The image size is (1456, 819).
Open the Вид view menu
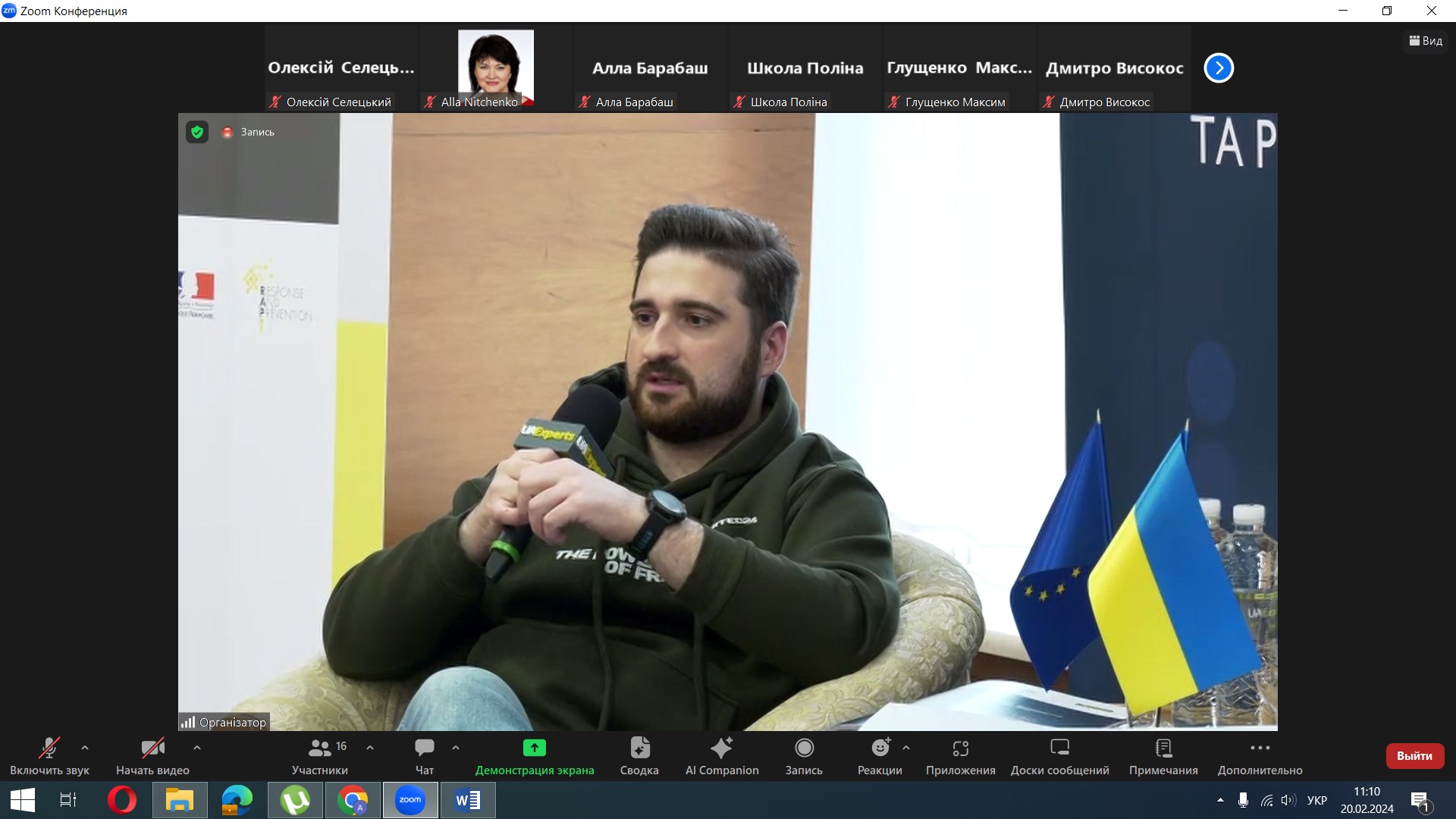click(1426, 41)
